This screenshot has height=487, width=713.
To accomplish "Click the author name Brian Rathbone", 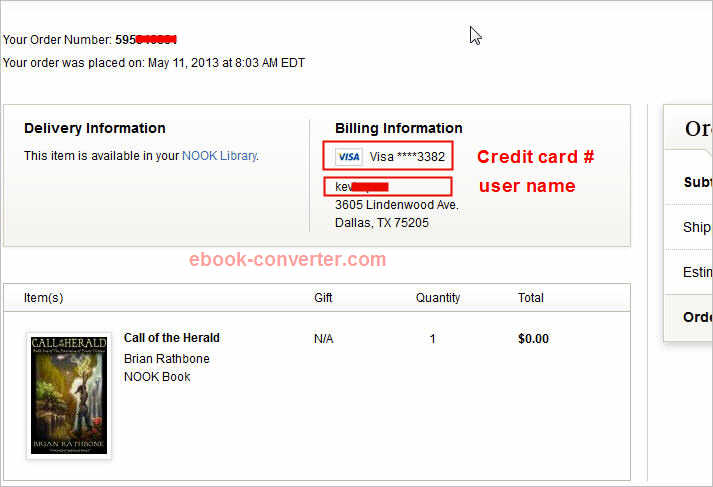I will [166, 359].
